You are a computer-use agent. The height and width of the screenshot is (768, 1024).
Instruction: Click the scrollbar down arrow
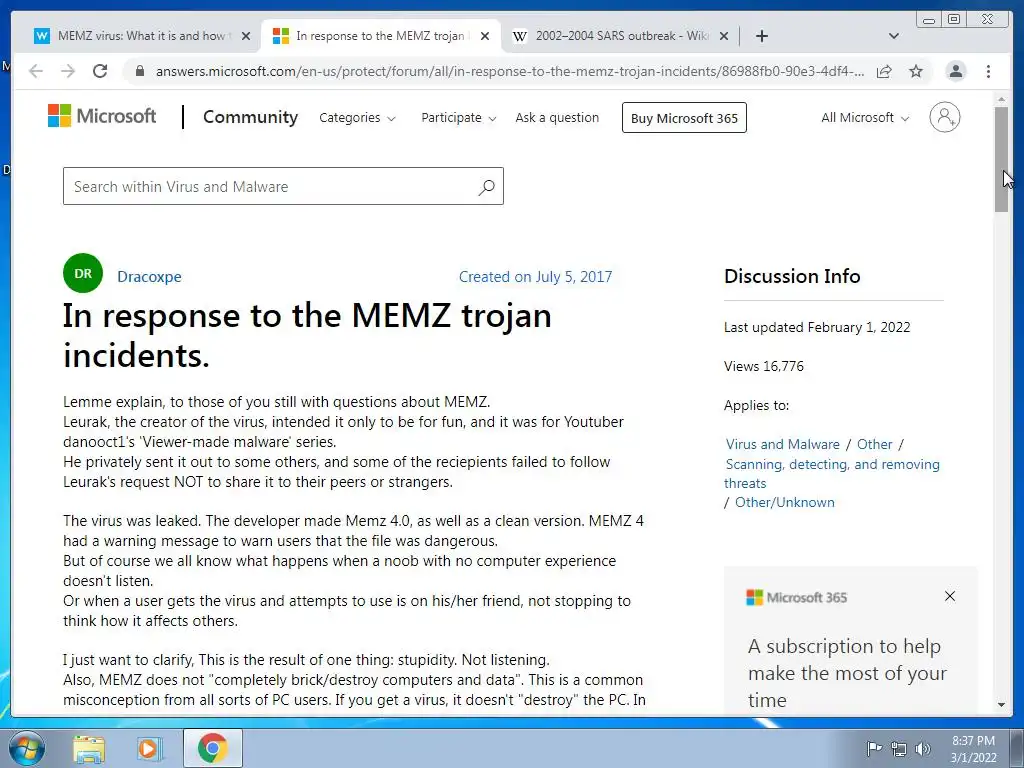[1001, 705]
